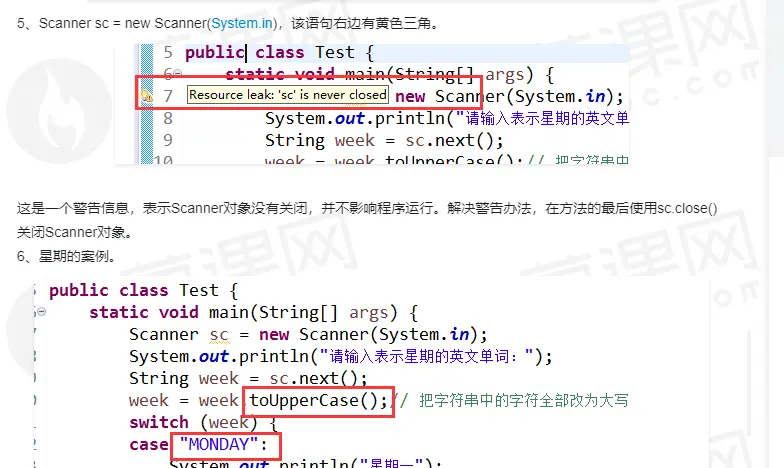Click the string '请输入表示星期的英文单词：' in lower code
Image resolution: width=784 pixels, height=468 pixels.
426,356
